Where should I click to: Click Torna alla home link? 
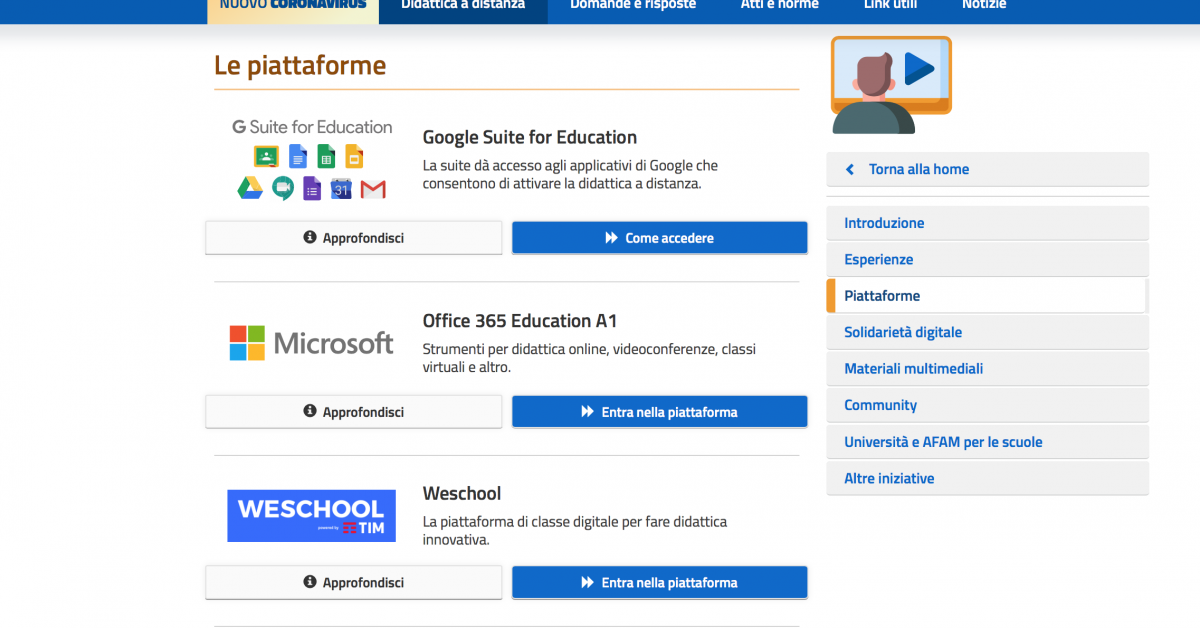point(919,169)
